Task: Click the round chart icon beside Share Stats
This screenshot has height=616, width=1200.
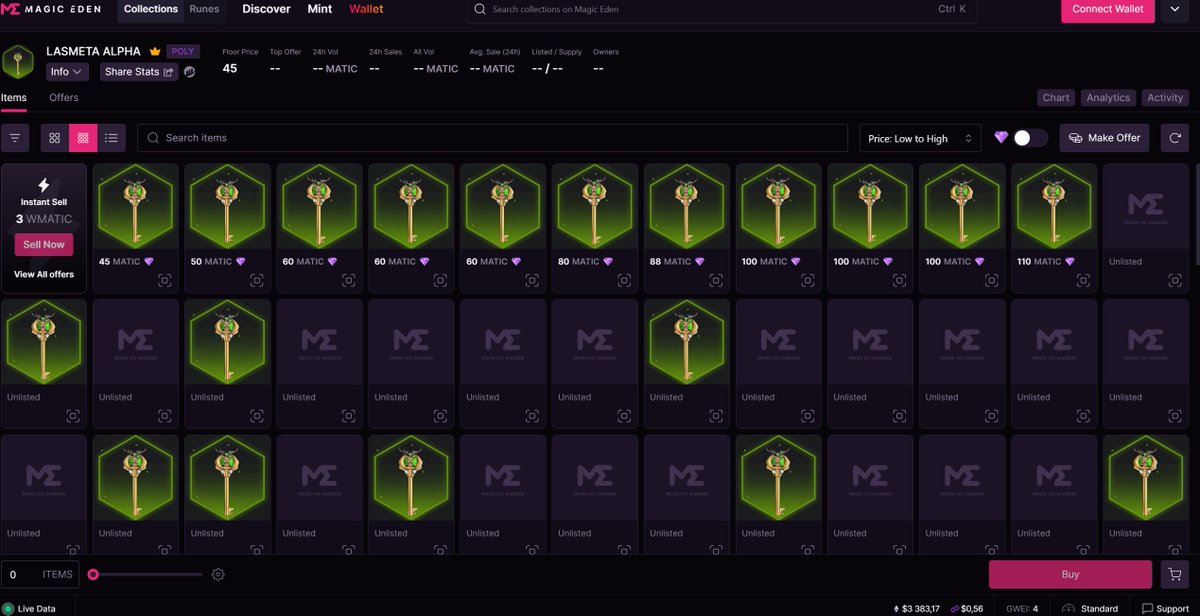Action: click(x=189, y=72)
